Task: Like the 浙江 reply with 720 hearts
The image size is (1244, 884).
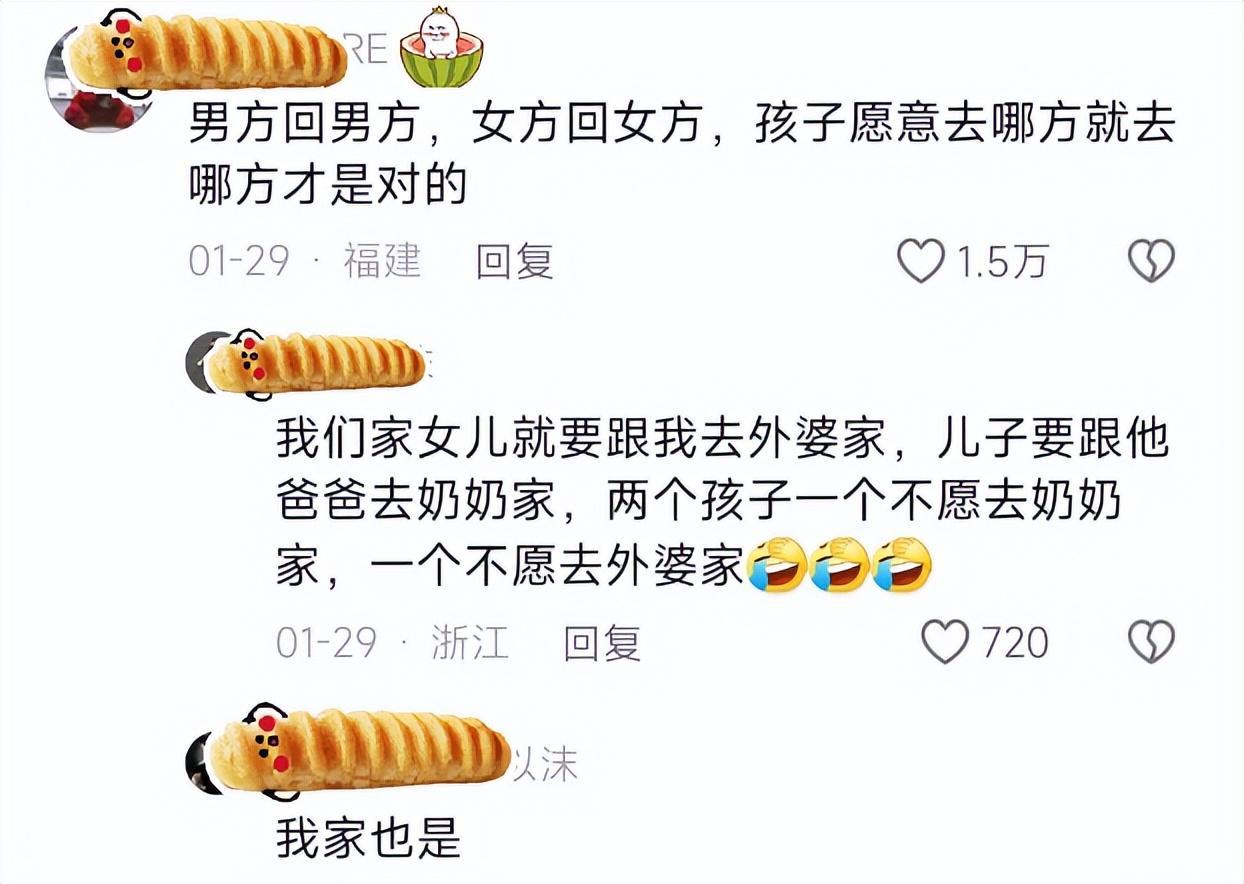Action: tap(944, 642)
